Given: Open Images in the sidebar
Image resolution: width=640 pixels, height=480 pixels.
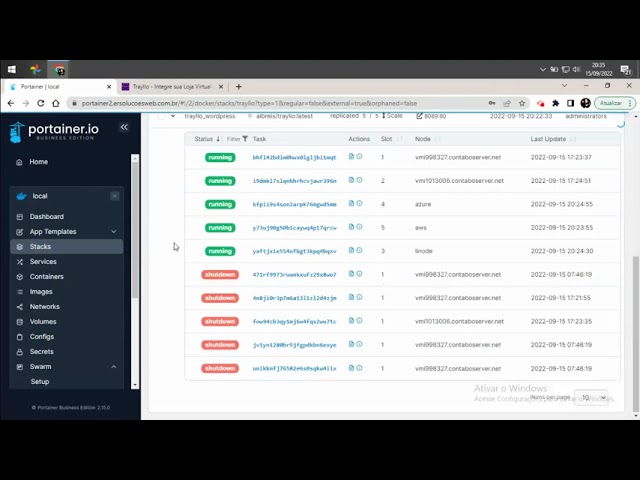Looking at the screenshot, I should [41, 292].
